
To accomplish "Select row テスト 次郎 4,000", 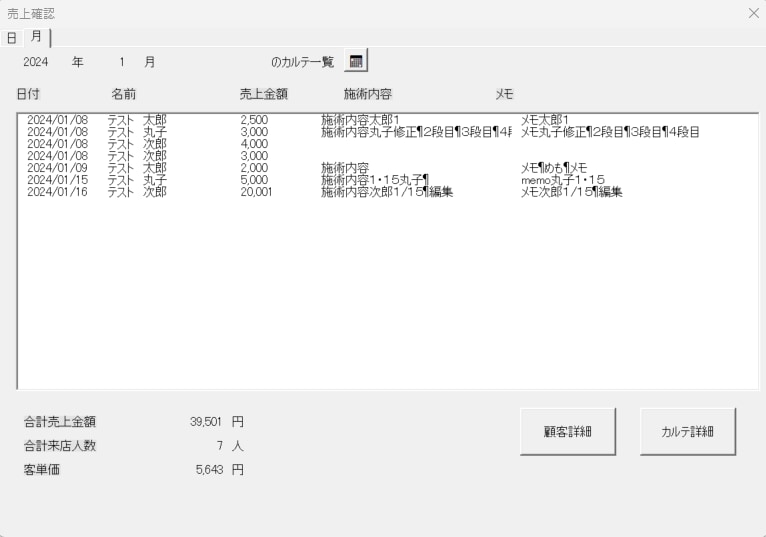I will [x=387, y=144].
